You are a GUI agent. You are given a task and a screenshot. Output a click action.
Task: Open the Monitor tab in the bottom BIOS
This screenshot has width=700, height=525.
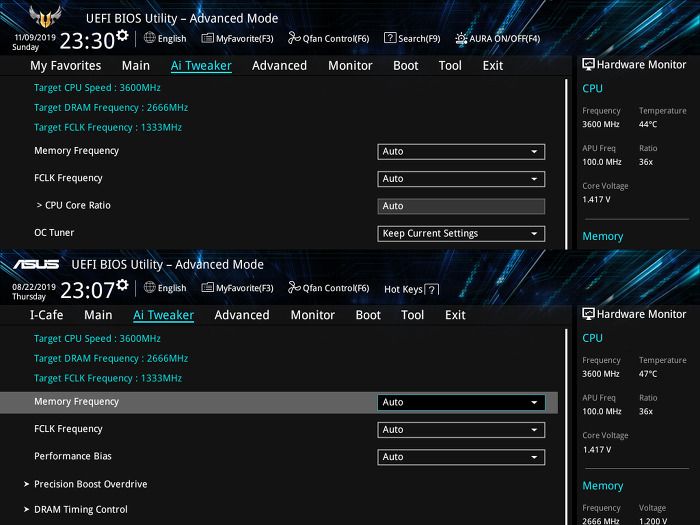[x=312, y=315]
